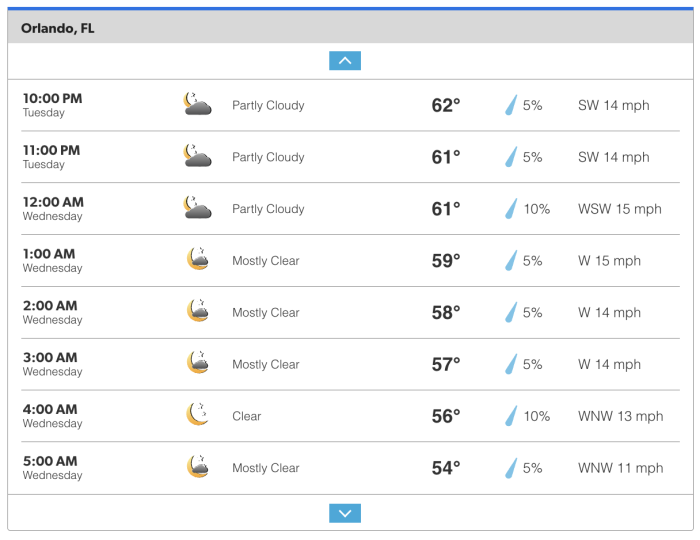Click the raindrop icon beside 10:00 PM 5%
The width and height of the screenshot is (700, 540).
pyautogui.click(x=511, y=105)
